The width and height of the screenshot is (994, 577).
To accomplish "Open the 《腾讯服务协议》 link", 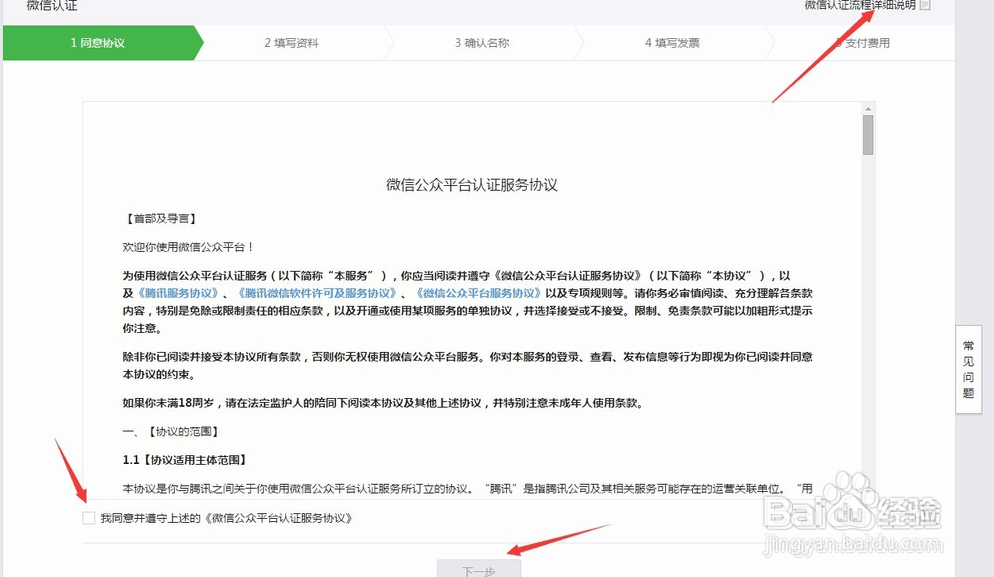I will (178, 292).
